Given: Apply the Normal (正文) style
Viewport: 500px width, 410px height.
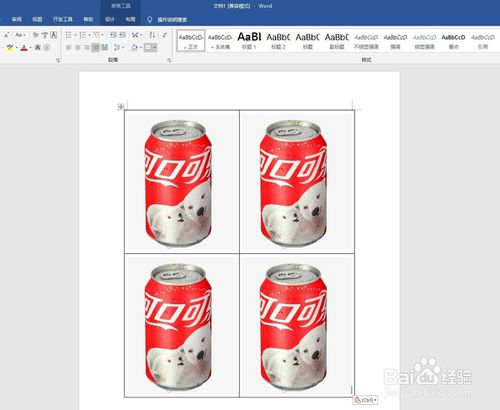Looking at the screenshot, I should point(191,41).
